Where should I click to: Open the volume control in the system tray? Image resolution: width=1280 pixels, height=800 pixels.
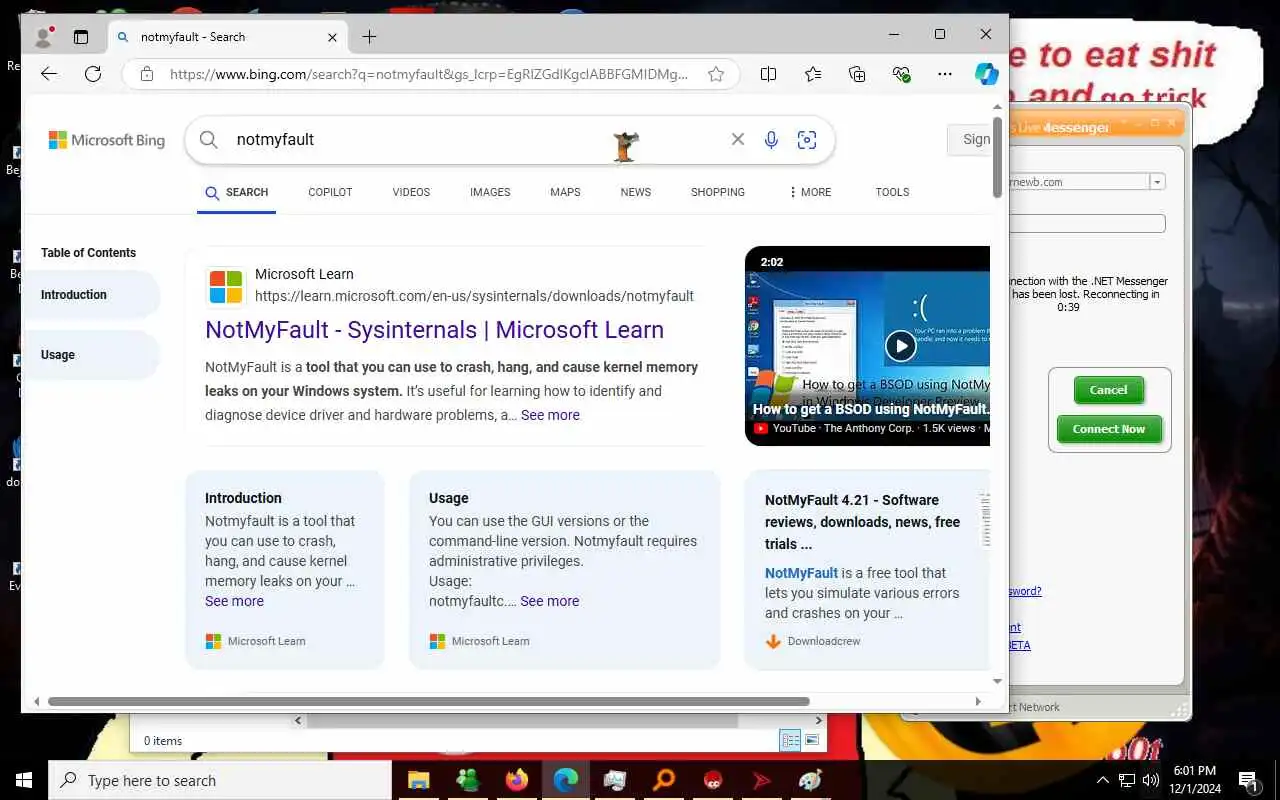(x=1151, y=780)
